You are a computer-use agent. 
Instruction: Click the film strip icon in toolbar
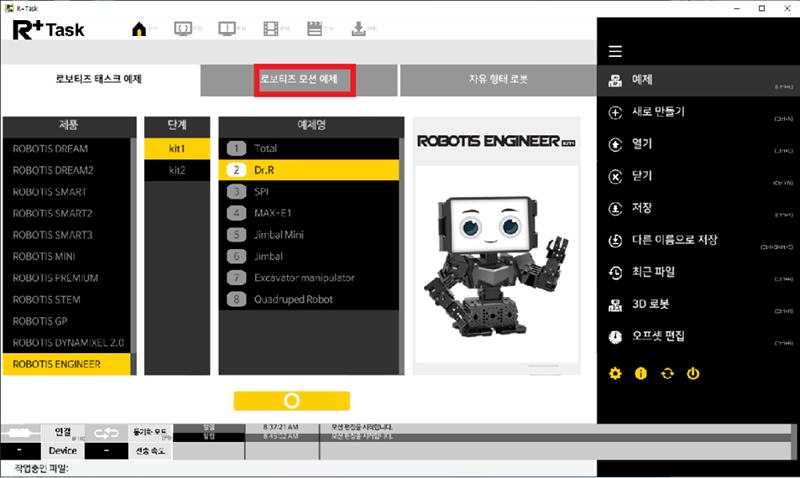click(x=270, y=29)
